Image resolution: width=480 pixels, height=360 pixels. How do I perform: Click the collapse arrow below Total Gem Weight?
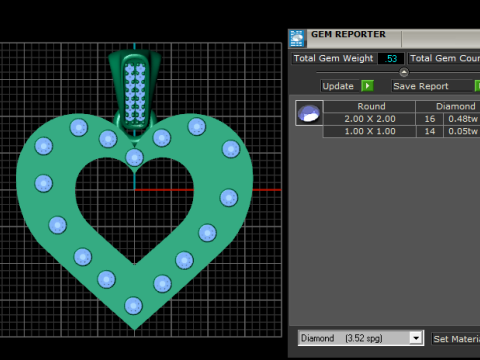point(404,72)
